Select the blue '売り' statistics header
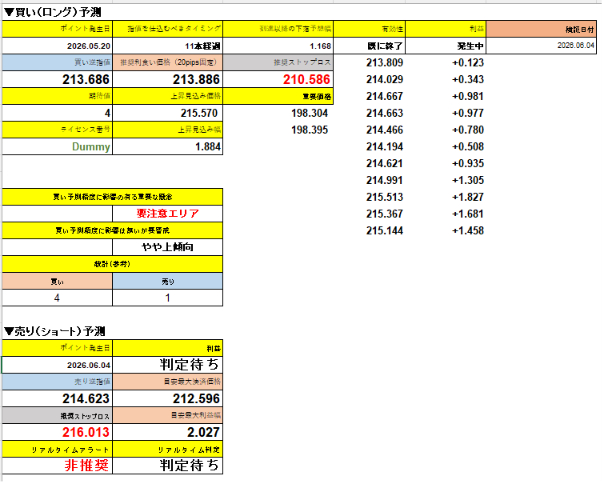 (168, 282)
